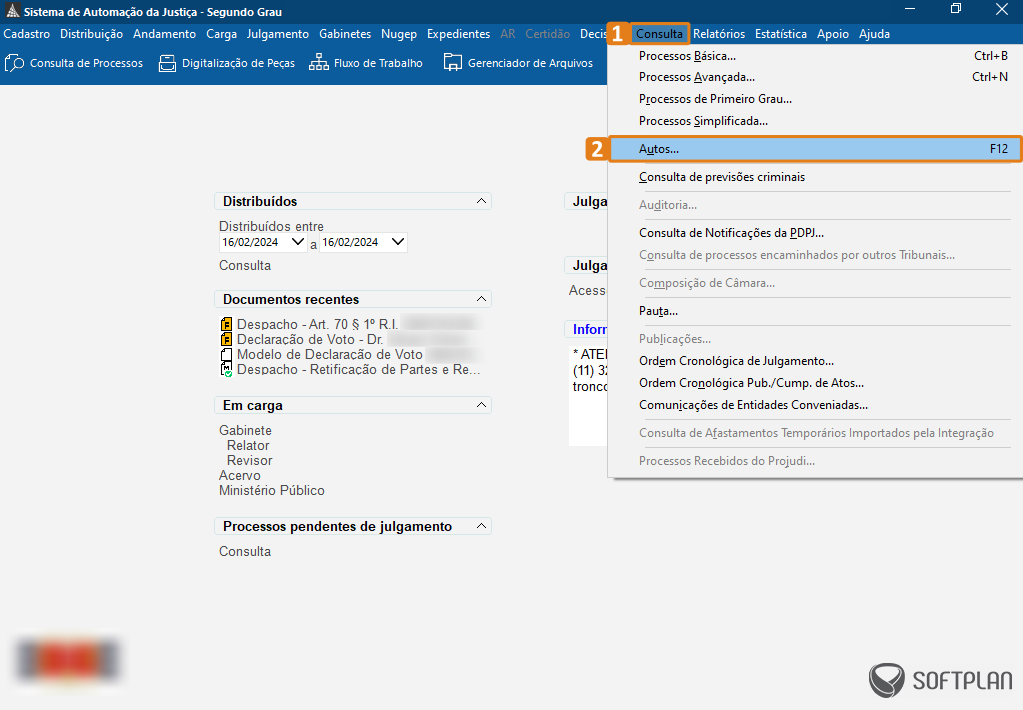Click Revisor under Em carga
Viewport: 1023px width, 710px height.
pyautogui.click(x=250, y=461)
